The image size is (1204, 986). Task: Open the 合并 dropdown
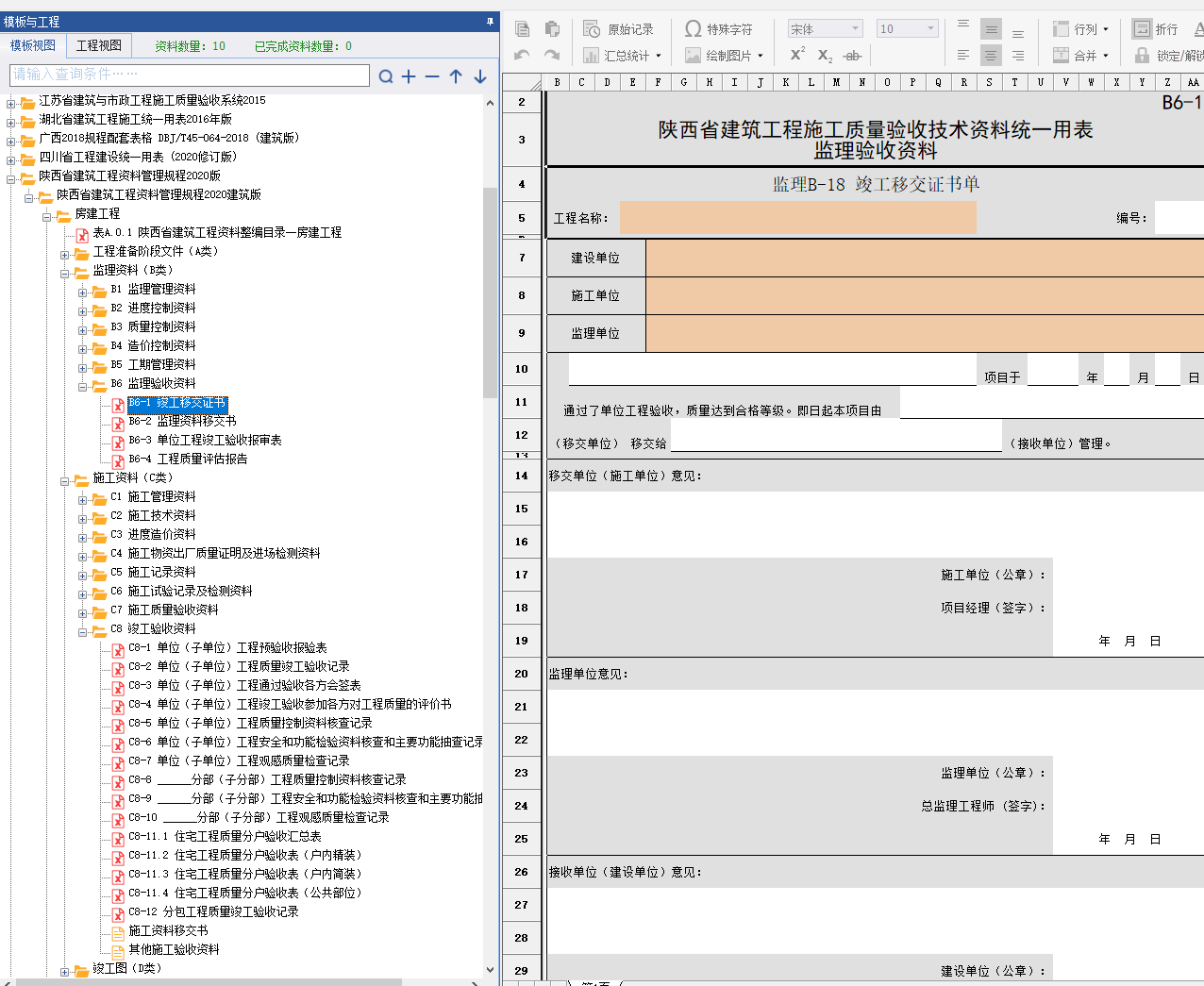coord(1080,56)
